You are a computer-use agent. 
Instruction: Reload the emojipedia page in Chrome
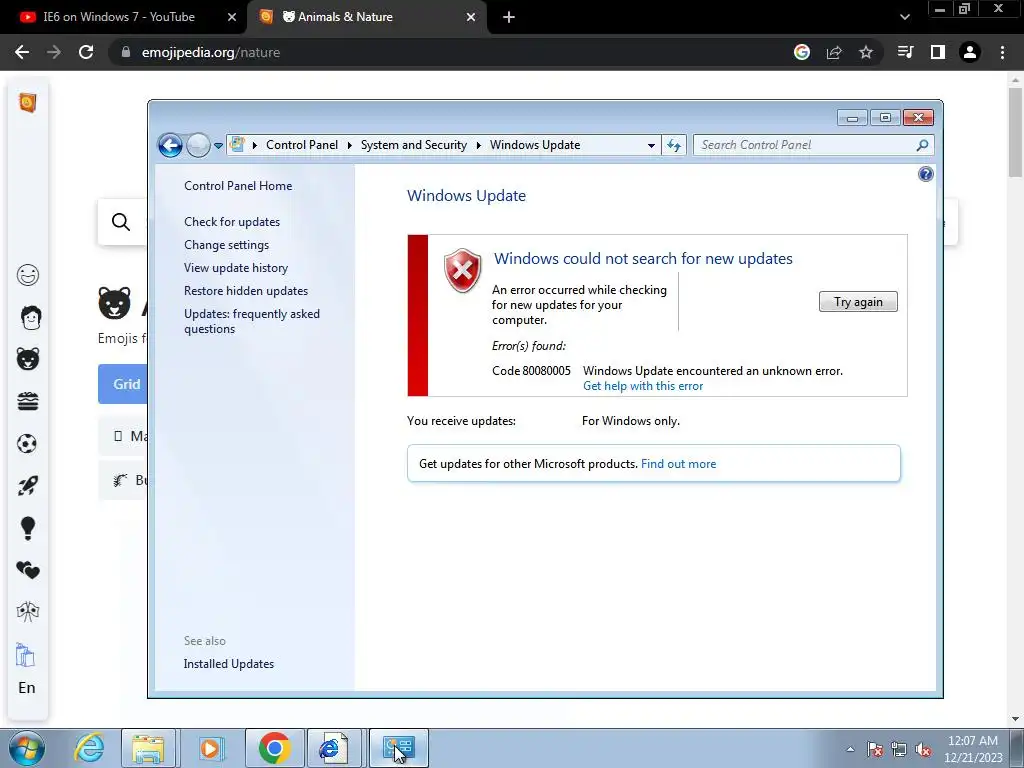coord(86,52)
